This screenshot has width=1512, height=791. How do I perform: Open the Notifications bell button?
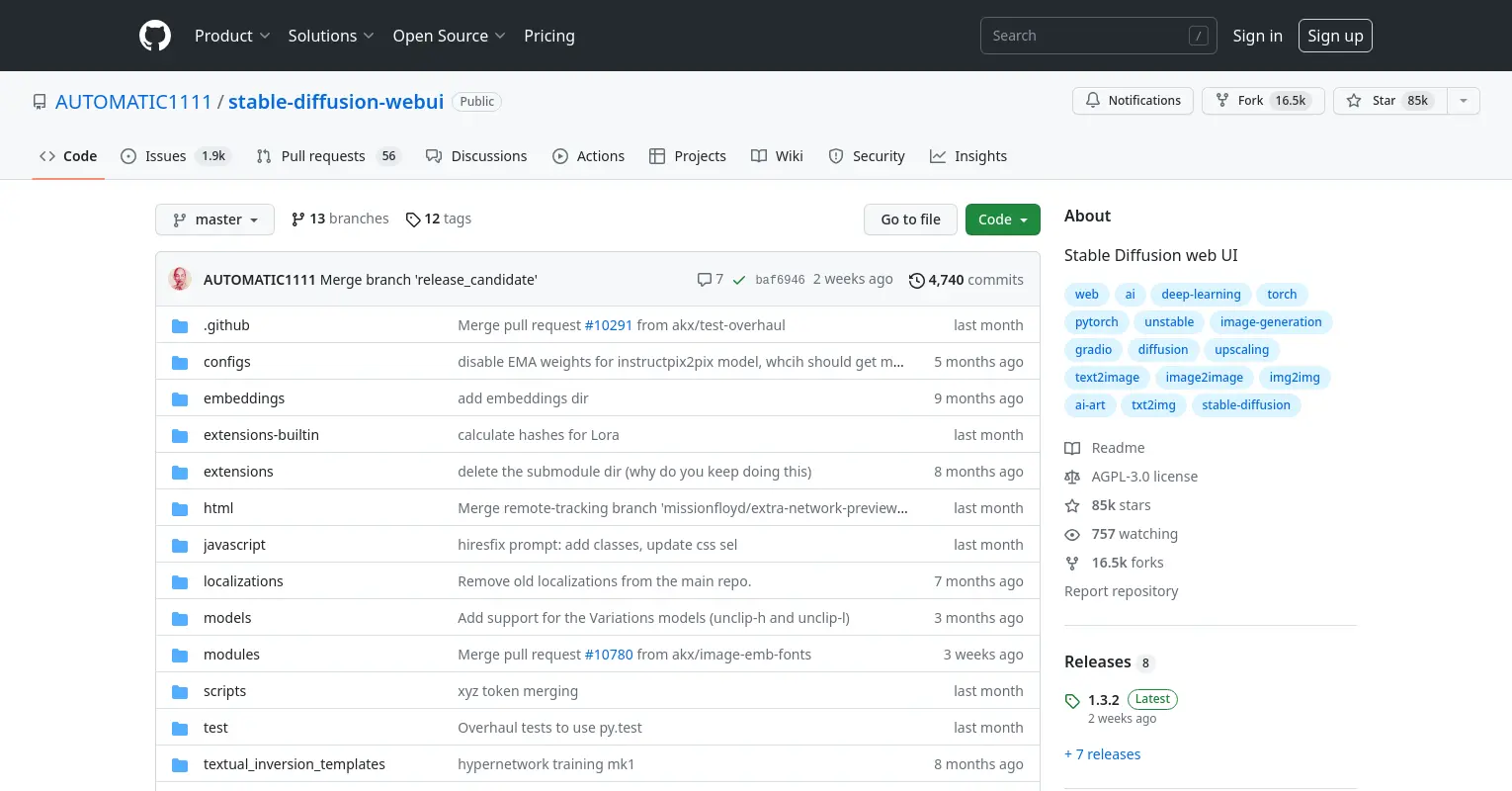tap(1133, 101)
